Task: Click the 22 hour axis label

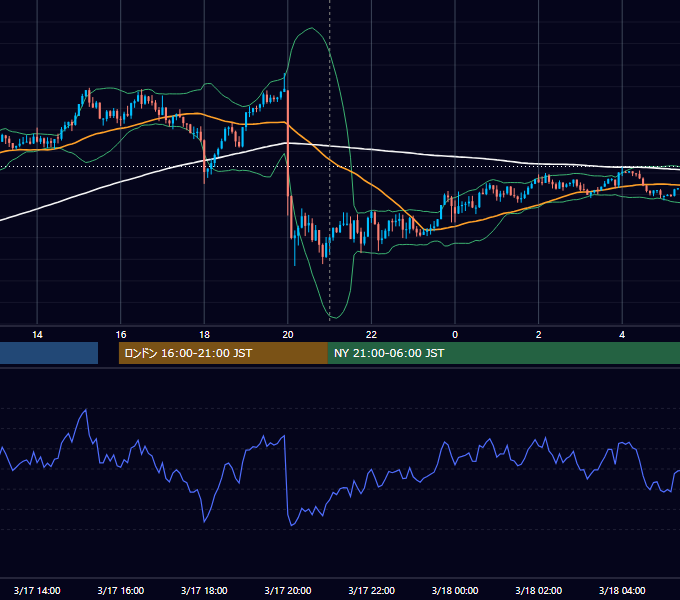Action: click(371, 335)
